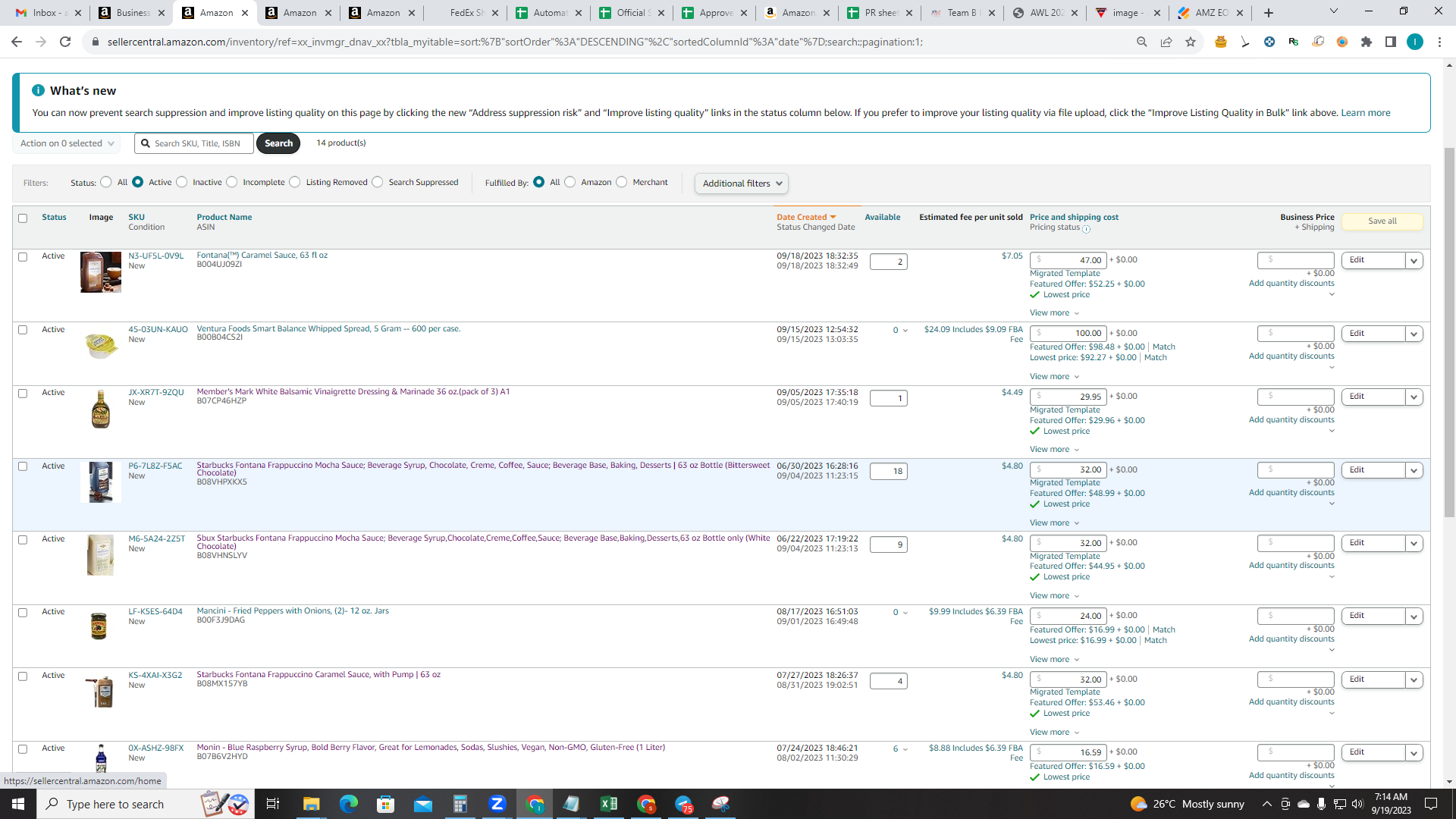Viewport: 1456px width, 819px height.
Task: Open Zoom from the taskbar
Action: click(x=497, y=804)
